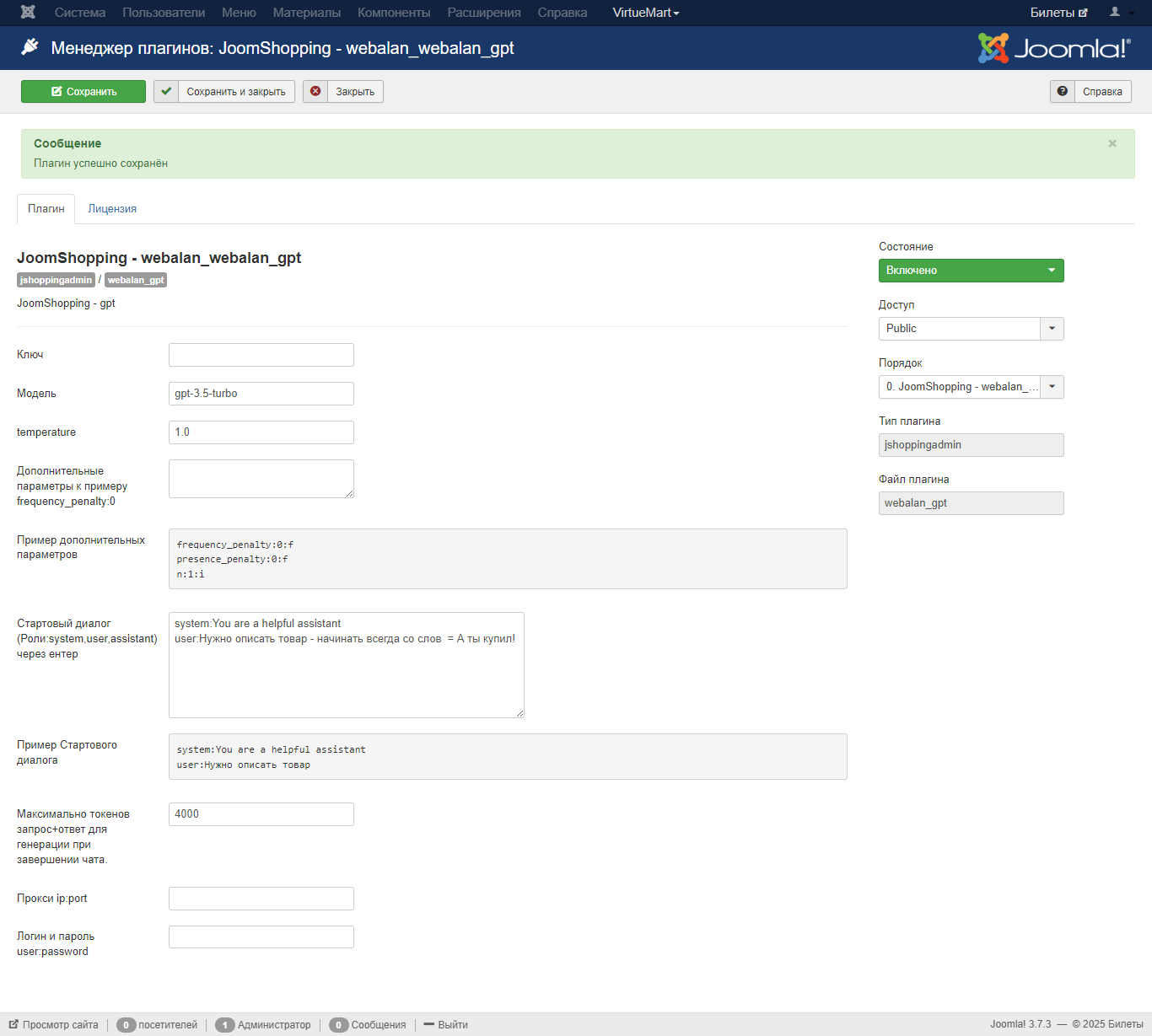Screen dimensions: 1152x1036
Task: Click the Прокси ip:port input field
Action: pos(261,899)
